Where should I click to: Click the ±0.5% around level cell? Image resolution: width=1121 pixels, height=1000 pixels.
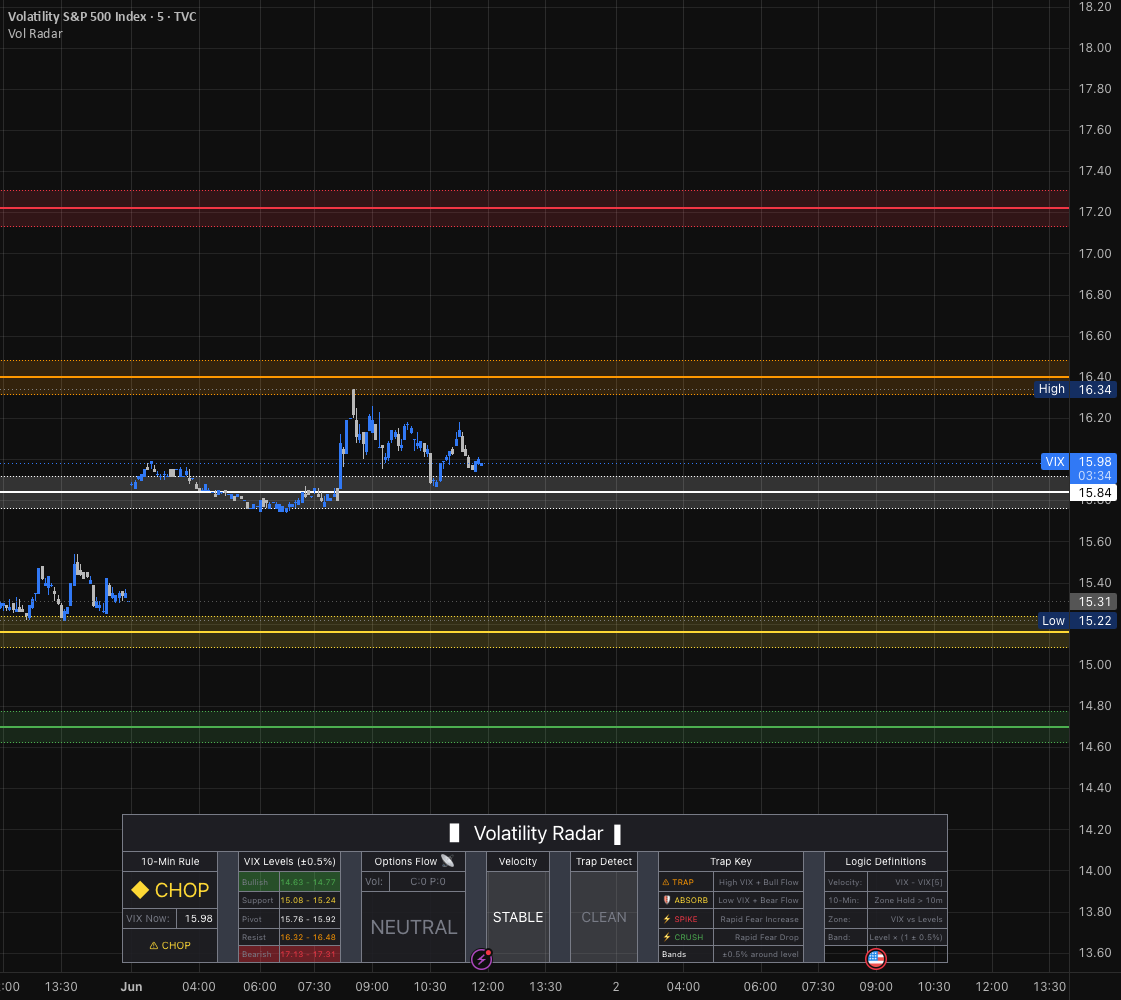coord(759,954)
